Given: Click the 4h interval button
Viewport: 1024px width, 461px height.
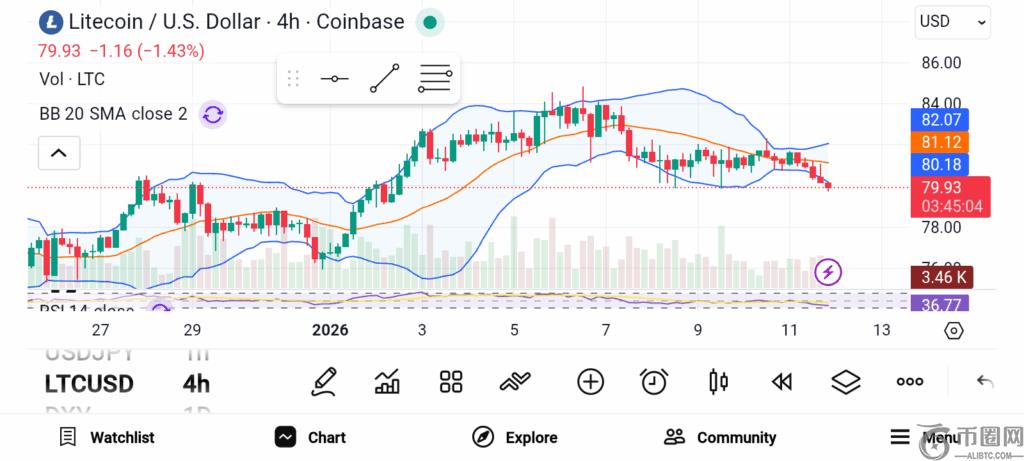Looking at the screenshot, I should (196, 384).
